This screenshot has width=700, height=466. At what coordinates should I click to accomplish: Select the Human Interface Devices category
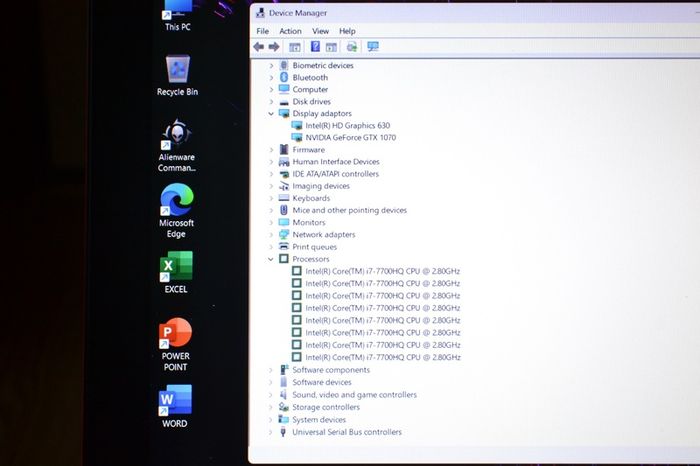click(336, 162)
